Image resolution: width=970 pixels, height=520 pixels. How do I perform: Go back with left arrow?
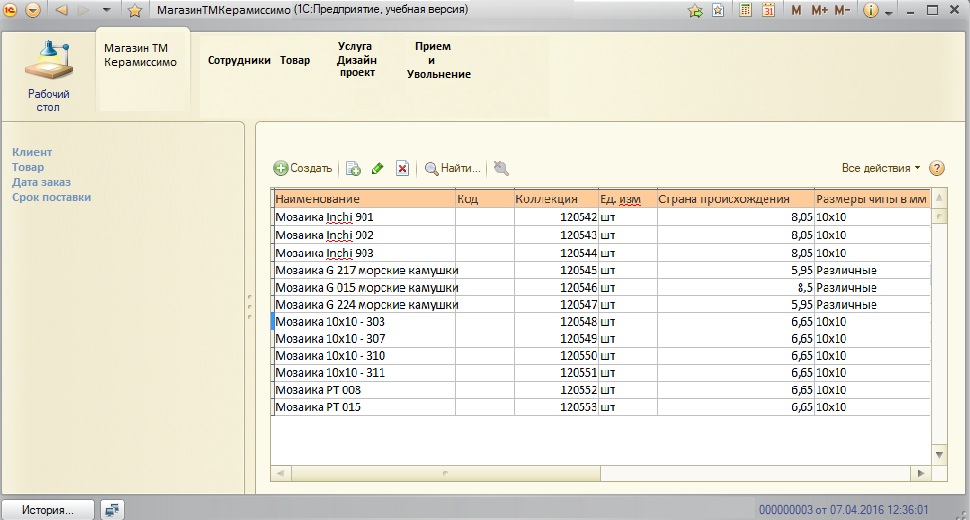[x=61, y=10]
